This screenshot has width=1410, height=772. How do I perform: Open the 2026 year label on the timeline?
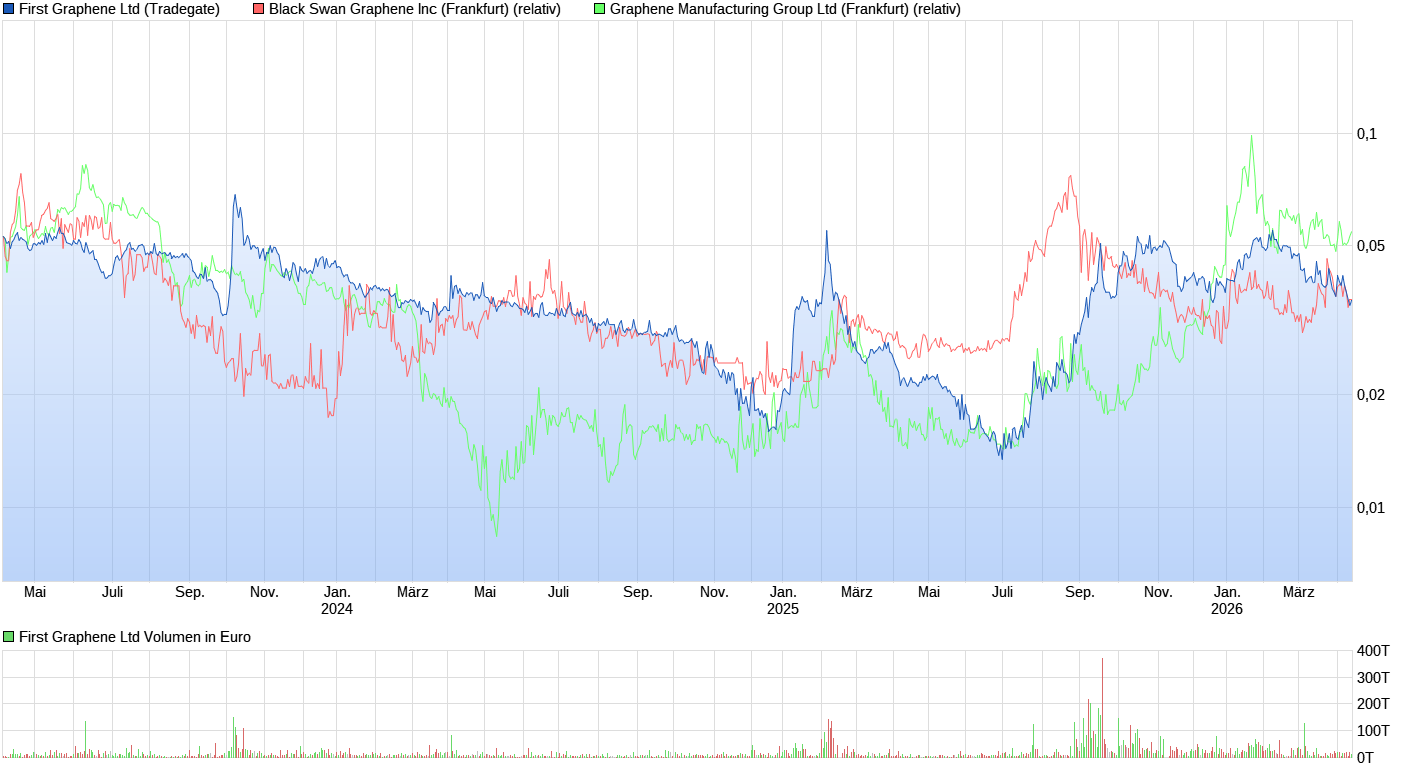(x=1227, y=607)
